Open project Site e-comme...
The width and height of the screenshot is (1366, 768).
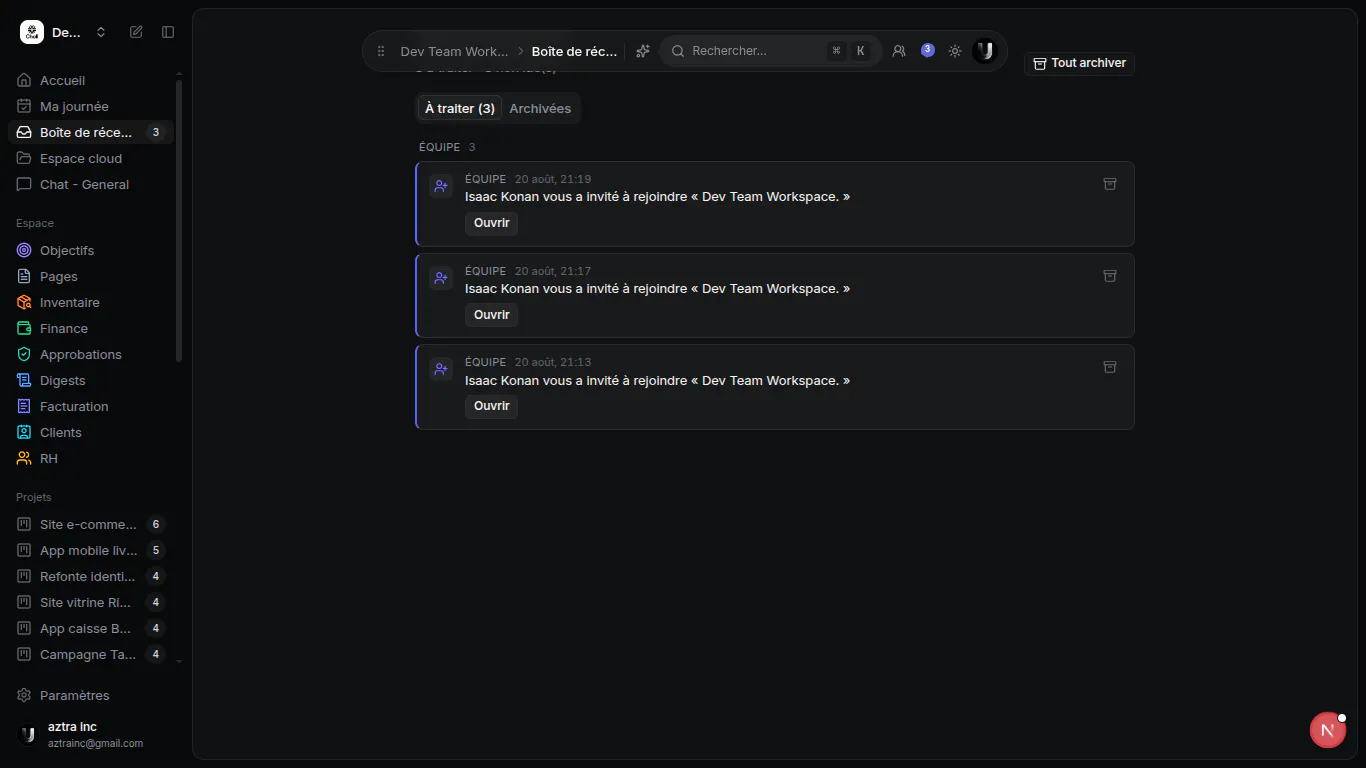pos(91,524)
